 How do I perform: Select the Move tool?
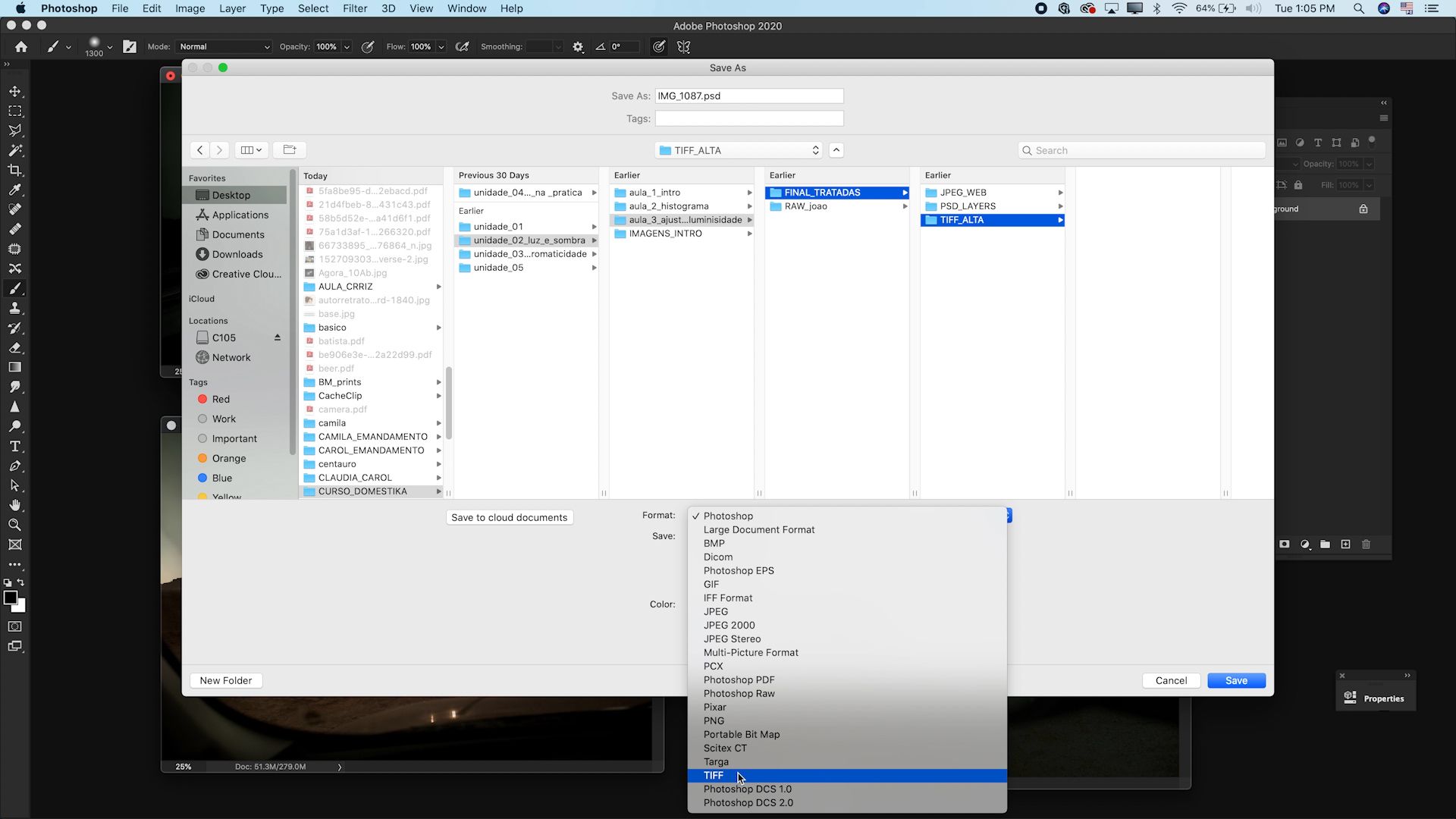(x=15, y=91)
